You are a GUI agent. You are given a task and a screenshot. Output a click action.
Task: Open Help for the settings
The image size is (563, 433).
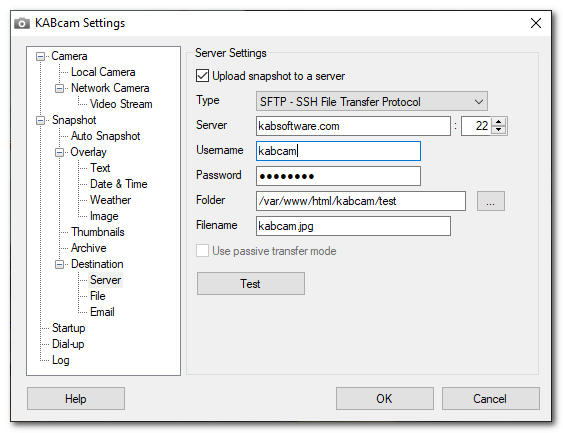point(76,399)
